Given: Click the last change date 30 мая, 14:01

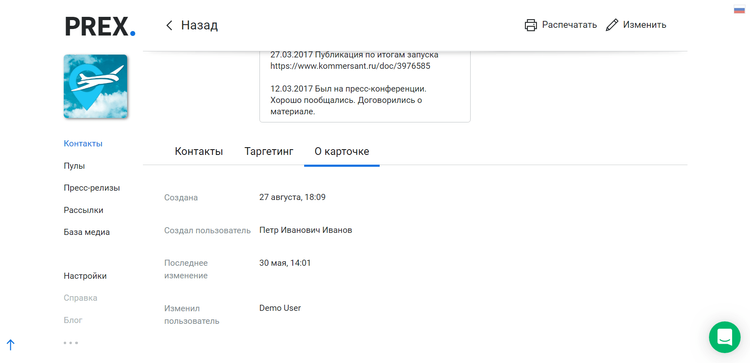Looking at the screenshot, I should 285,263.
